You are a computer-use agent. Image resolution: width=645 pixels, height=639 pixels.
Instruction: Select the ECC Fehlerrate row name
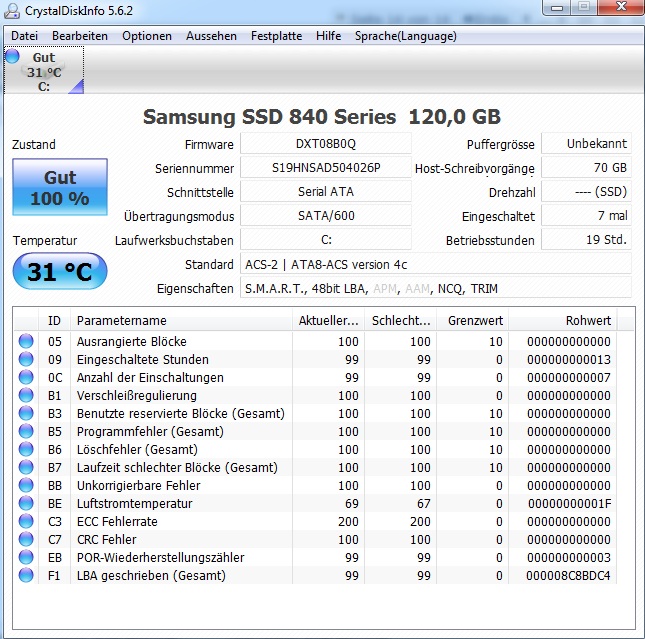(117, 522)
